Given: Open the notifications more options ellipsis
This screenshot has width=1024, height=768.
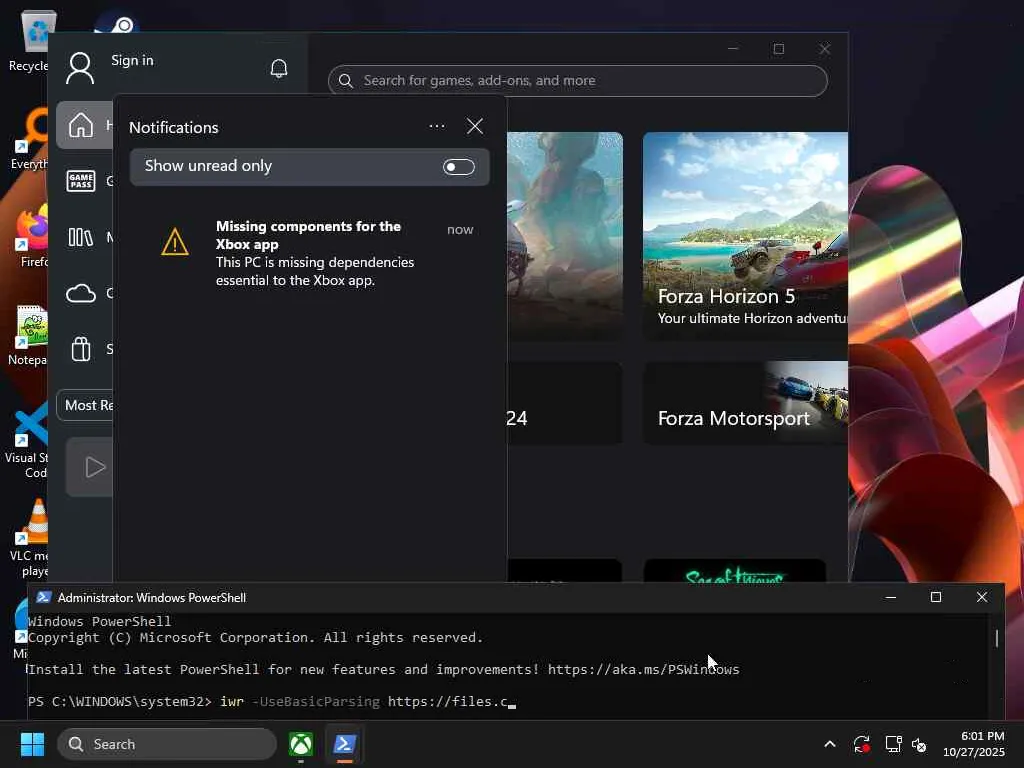Looking at the screenshot, I should [x=437, y=126].
